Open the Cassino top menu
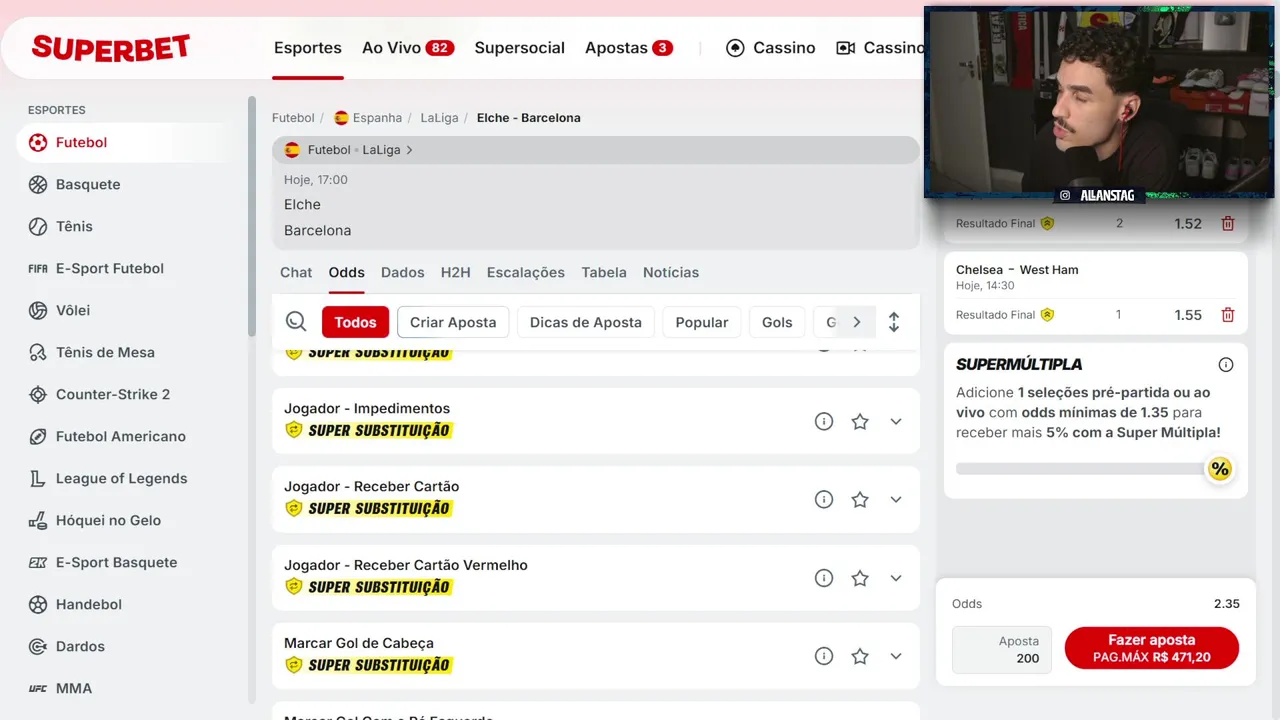1280x720 pixels. pyautogui.click(x=770, y=48)
